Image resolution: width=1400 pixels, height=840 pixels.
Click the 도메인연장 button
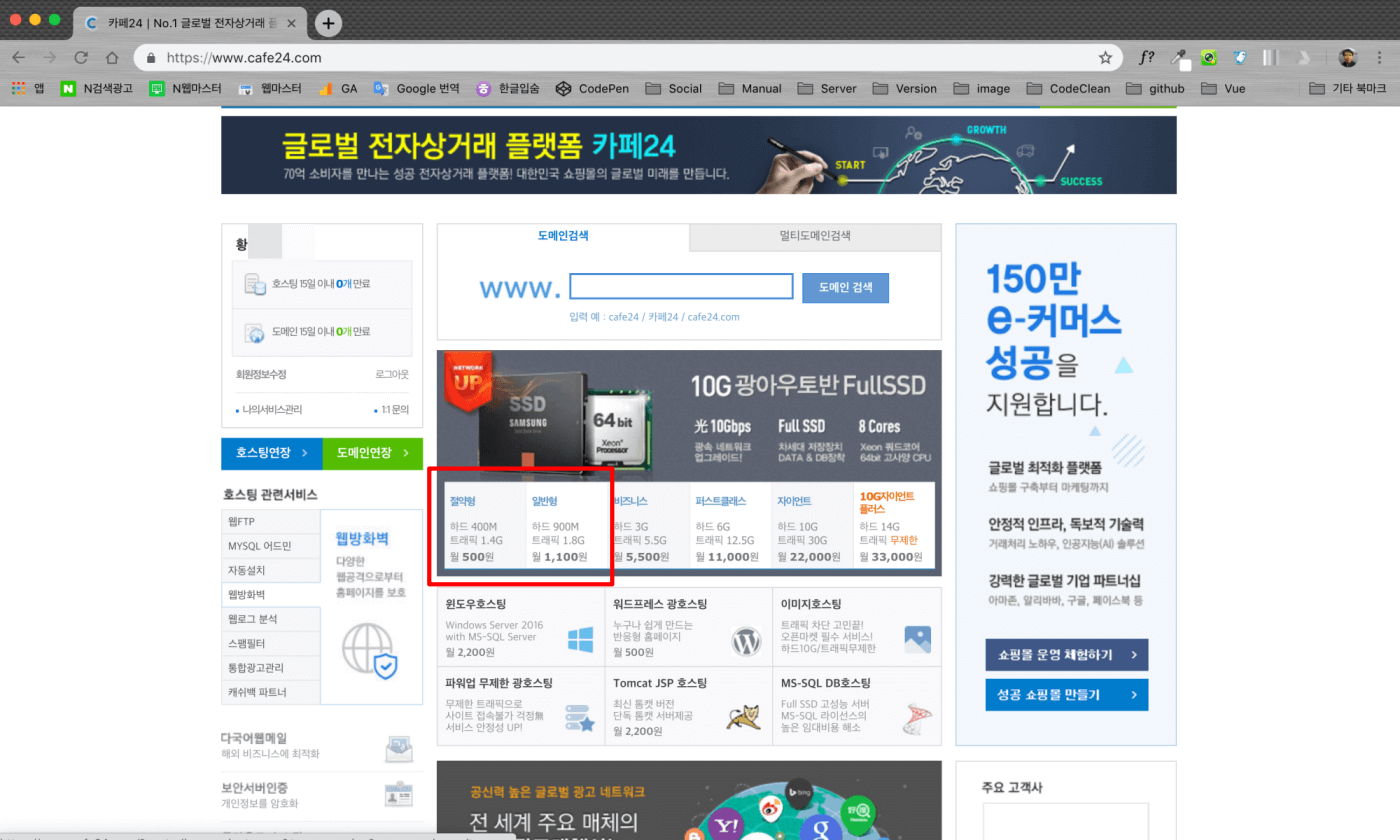click(x=372, y=453)
